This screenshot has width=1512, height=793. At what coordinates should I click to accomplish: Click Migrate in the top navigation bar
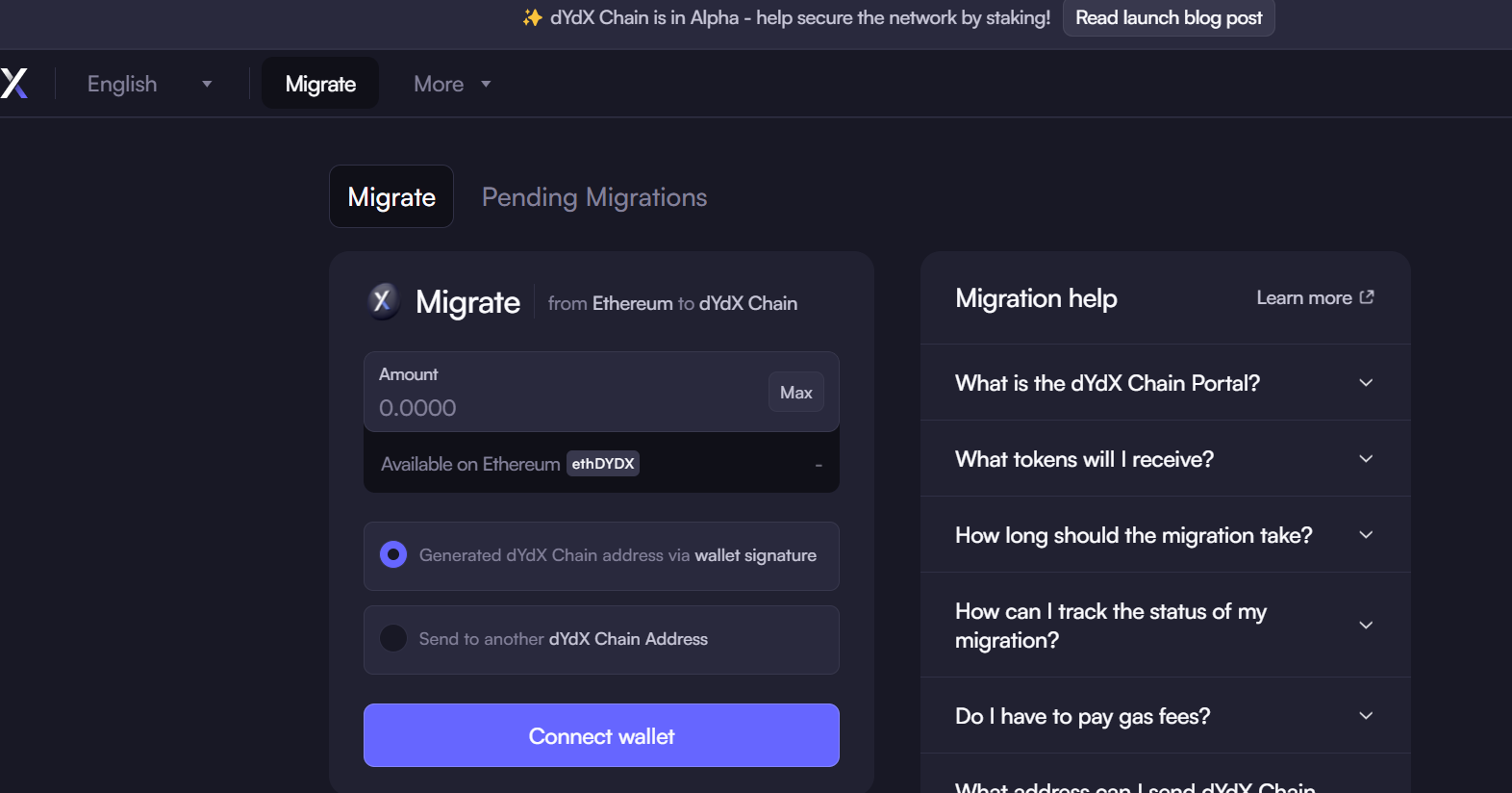click(x=320, y=84)
